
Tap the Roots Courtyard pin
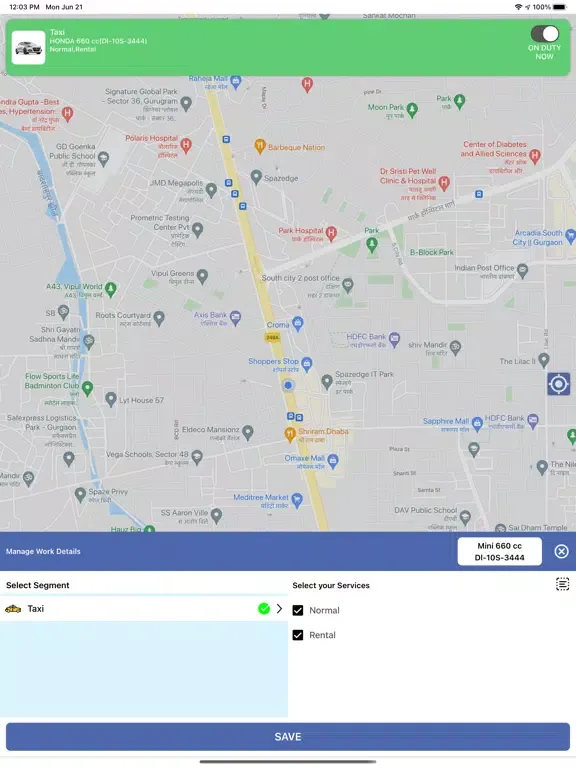pyautogui.click(x=159, y=318)
